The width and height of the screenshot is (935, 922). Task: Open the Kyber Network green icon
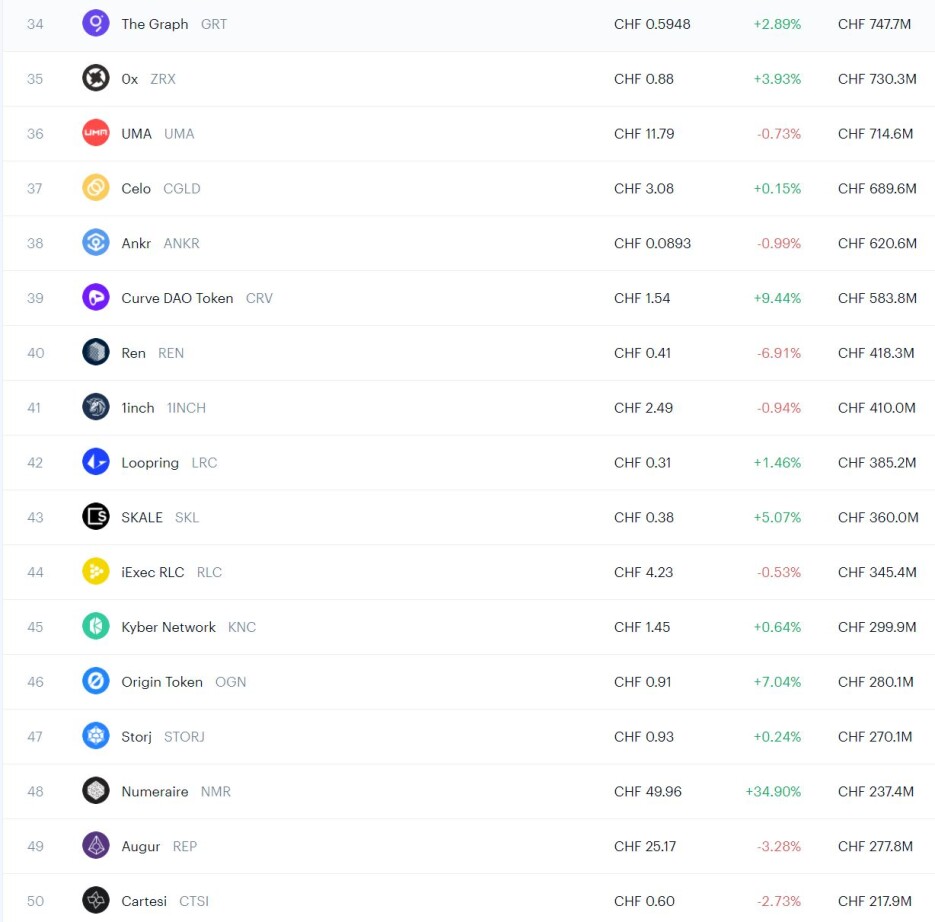[95, 627]
